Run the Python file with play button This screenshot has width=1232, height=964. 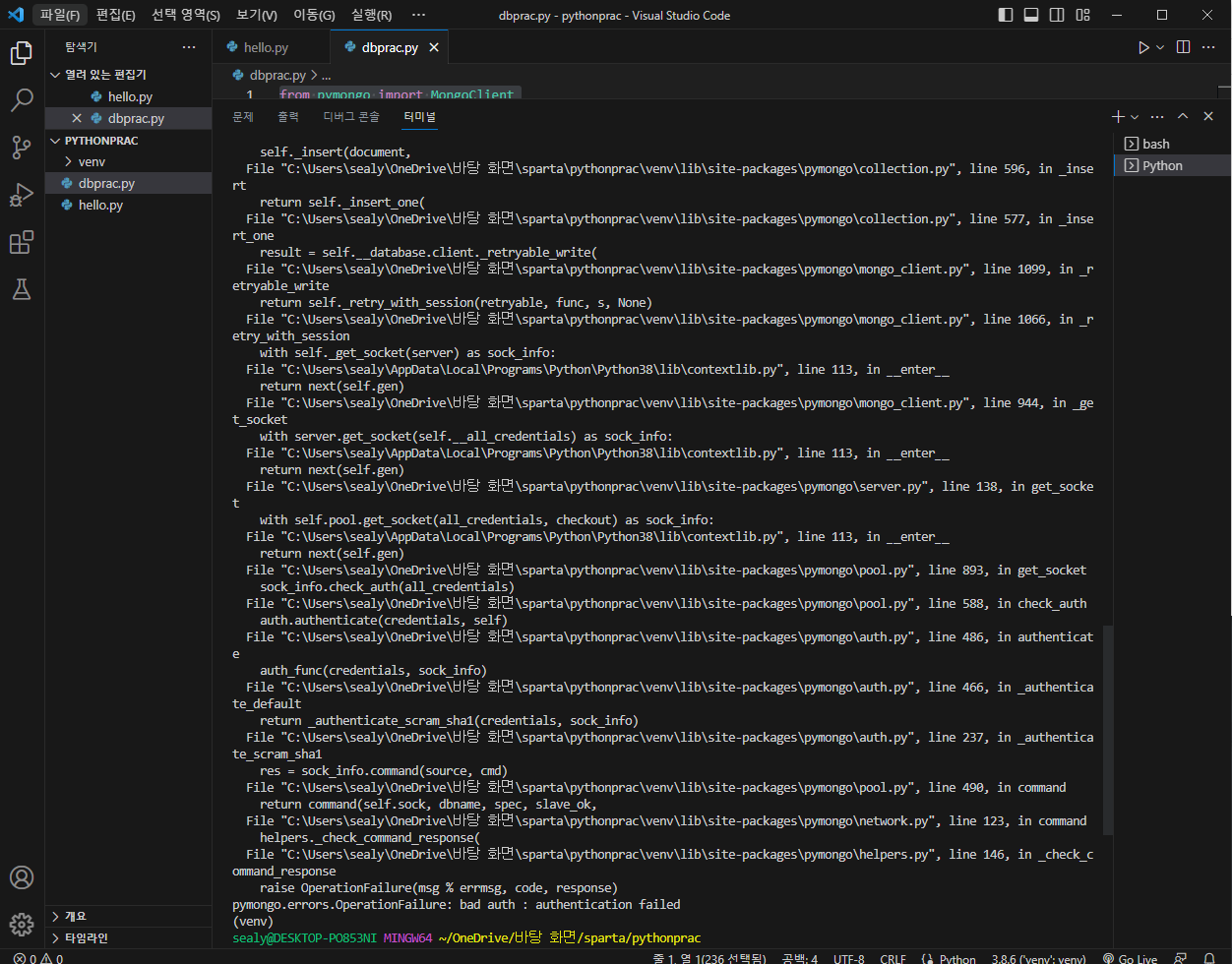[x=1143, y=47]
